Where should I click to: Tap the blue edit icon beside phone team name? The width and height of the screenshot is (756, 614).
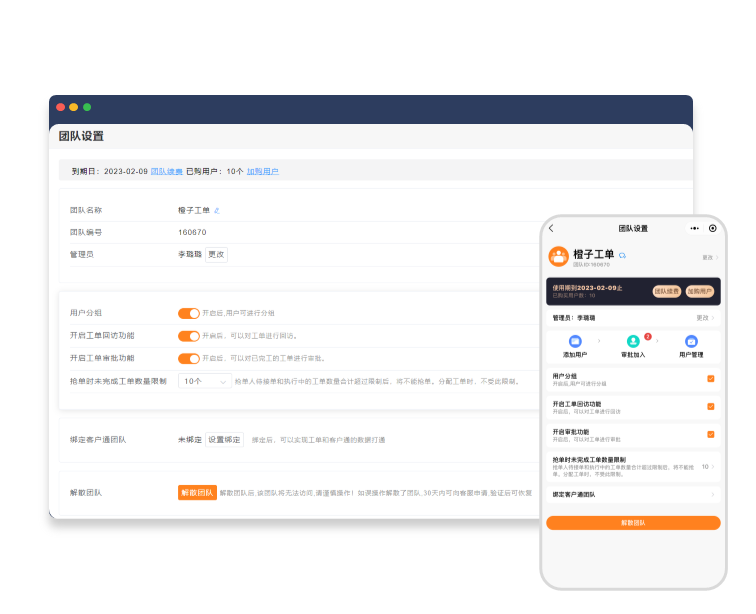click(x=622, y=256)
